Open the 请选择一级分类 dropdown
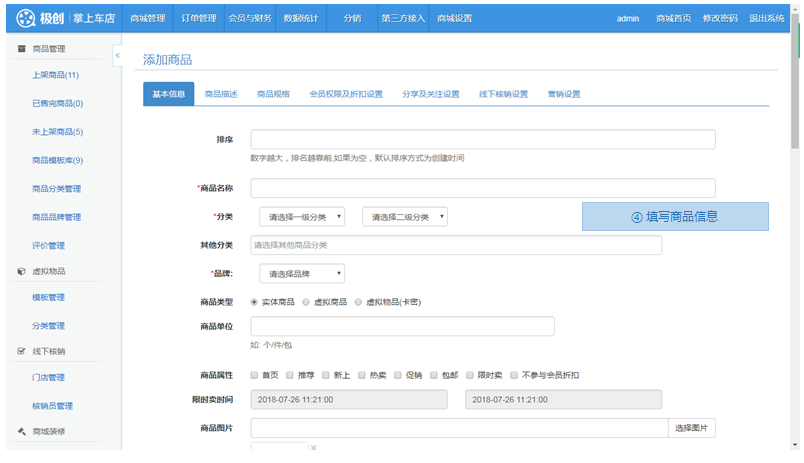The width and height of the screenshot is (804, 463). click(x=302, y=217)
